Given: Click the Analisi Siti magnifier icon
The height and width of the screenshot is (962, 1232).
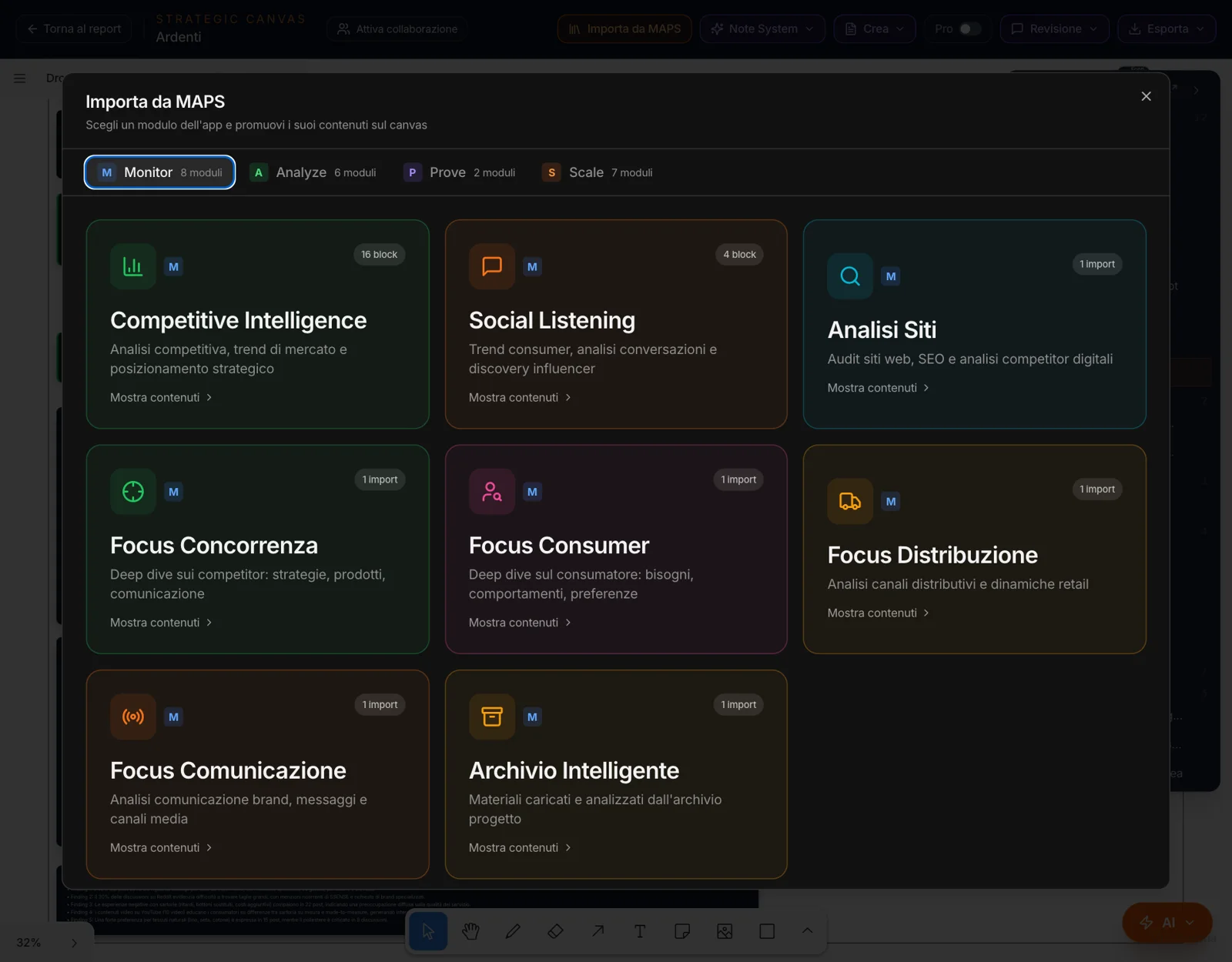Looking at the screenshot, I should point(850,276).
